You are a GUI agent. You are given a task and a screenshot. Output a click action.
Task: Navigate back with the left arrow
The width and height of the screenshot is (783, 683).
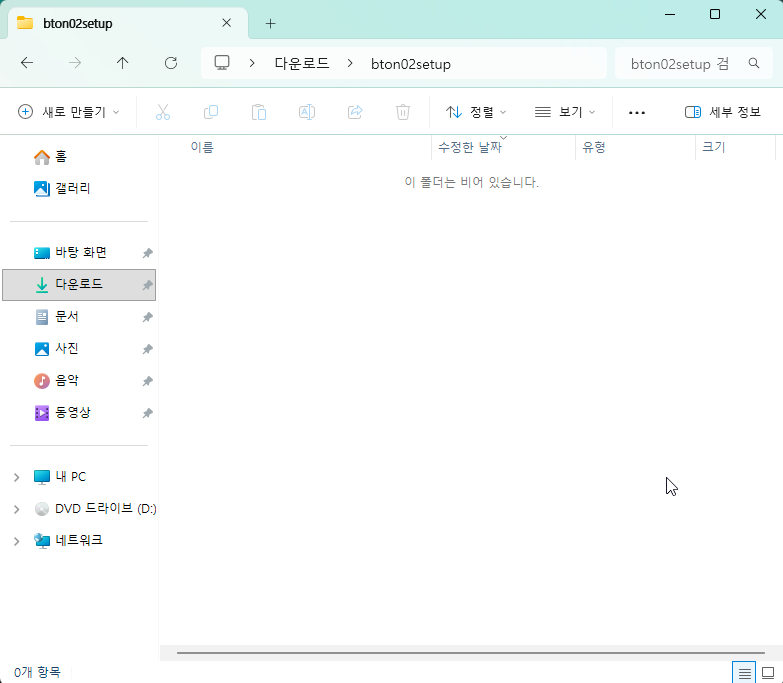27,63
